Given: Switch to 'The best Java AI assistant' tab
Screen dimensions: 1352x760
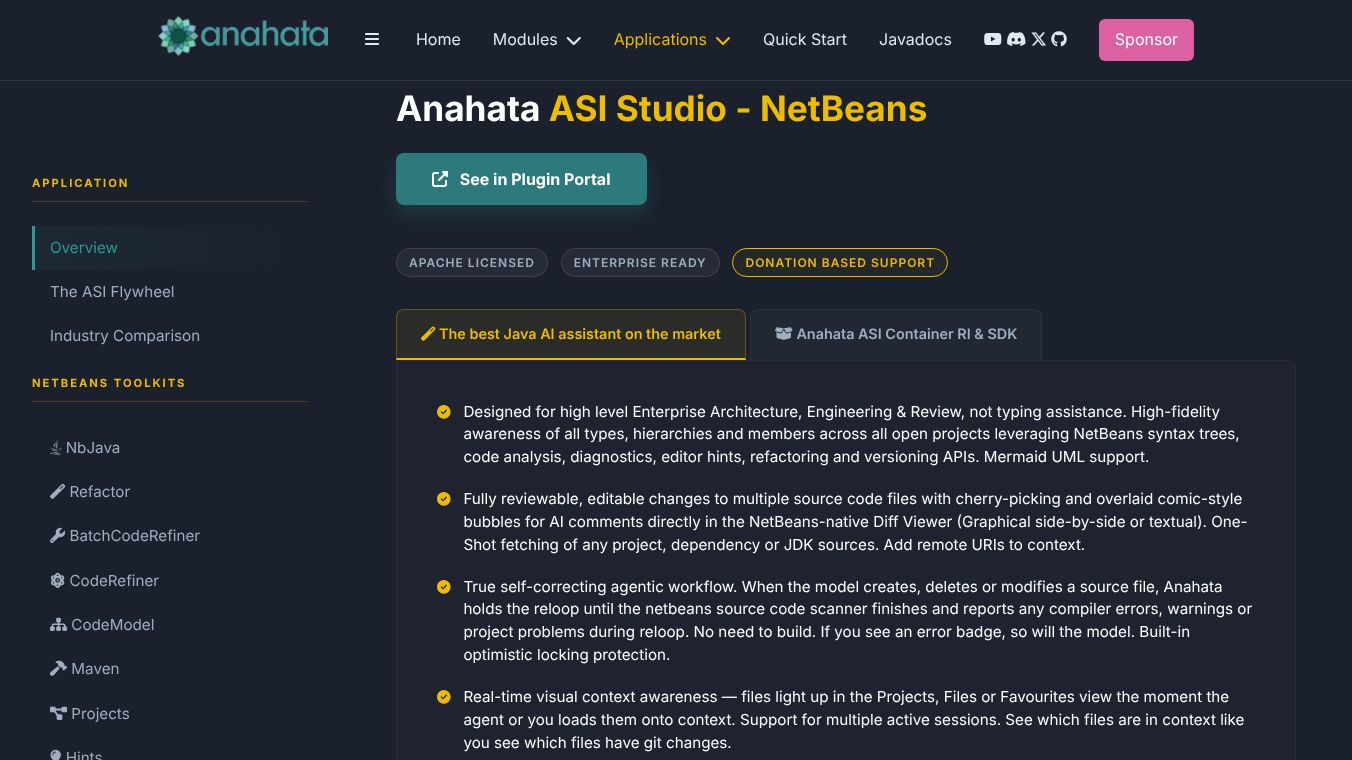Looking at the screenshot, I should point(571,334).
